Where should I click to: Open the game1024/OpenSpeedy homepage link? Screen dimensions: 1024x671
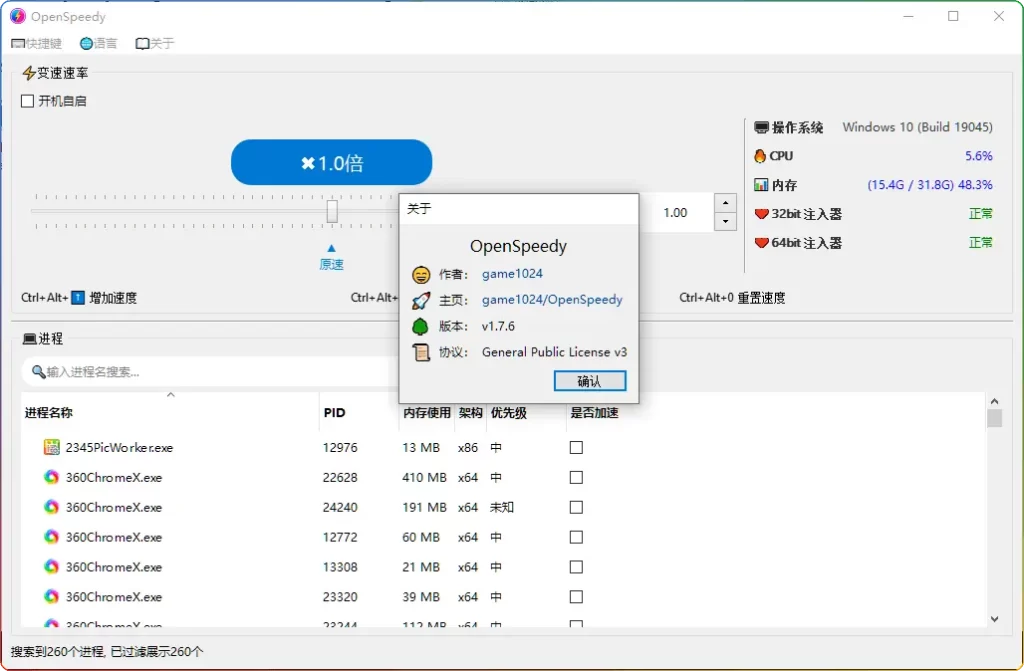pos(552,300)
